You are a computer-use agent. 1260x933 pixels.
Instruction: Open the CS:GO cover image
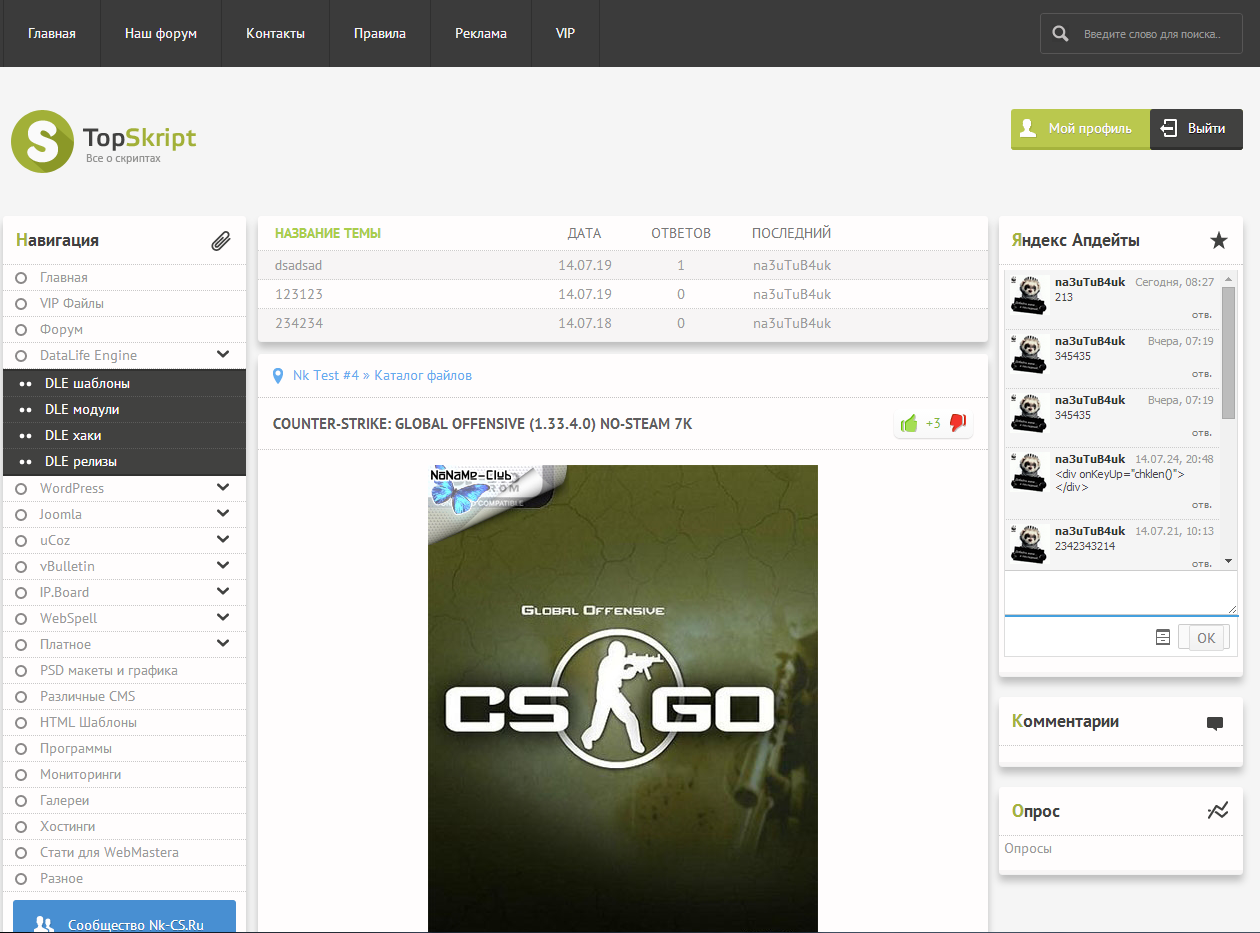623,699
